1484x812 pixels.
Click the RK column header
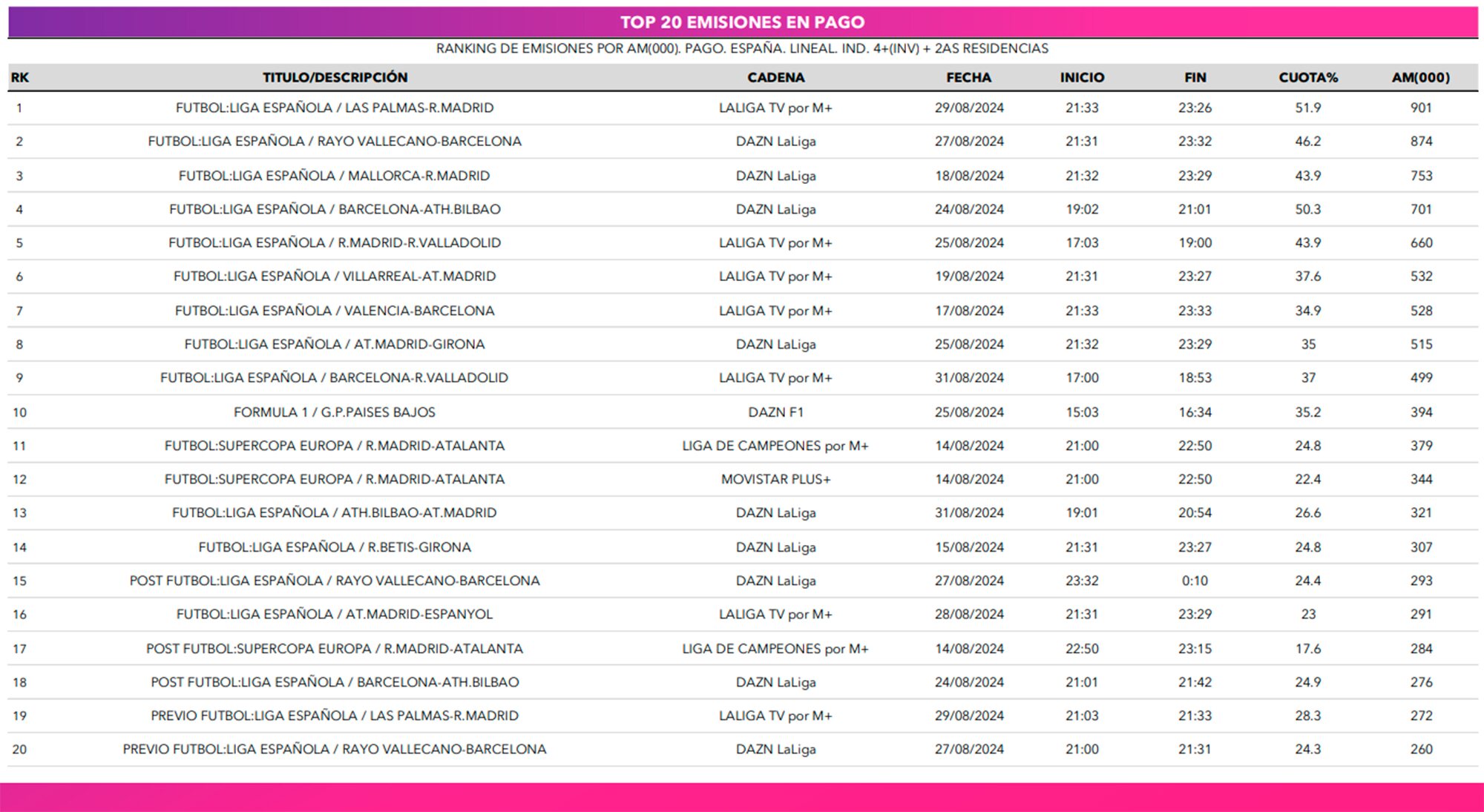pos(20,77)
